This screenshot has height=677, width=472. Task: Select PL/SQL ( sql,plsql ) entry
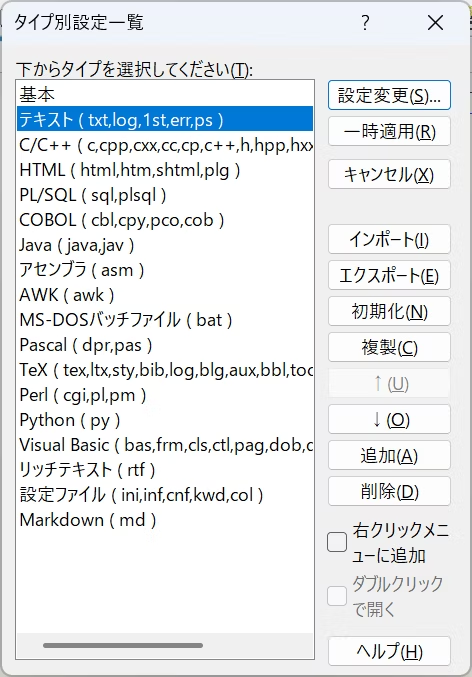[165, 195]
